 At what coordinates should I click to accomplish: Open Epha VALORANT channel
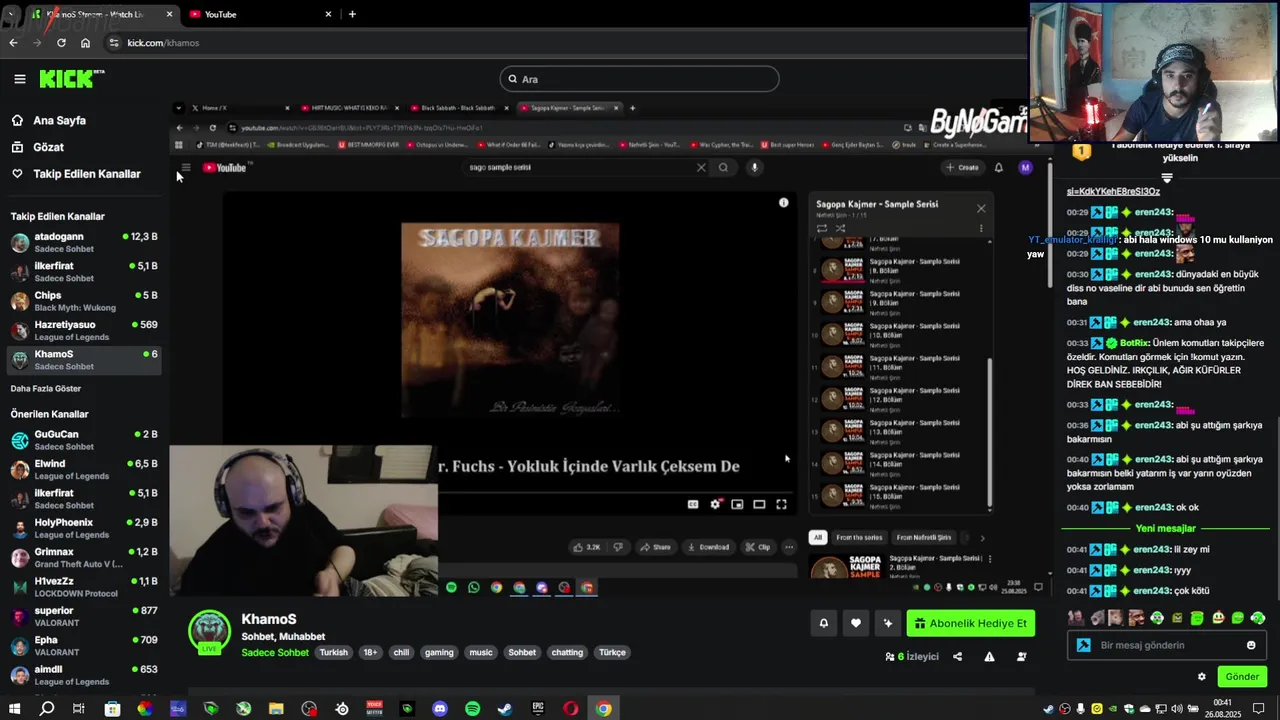[x=84, y=645]
